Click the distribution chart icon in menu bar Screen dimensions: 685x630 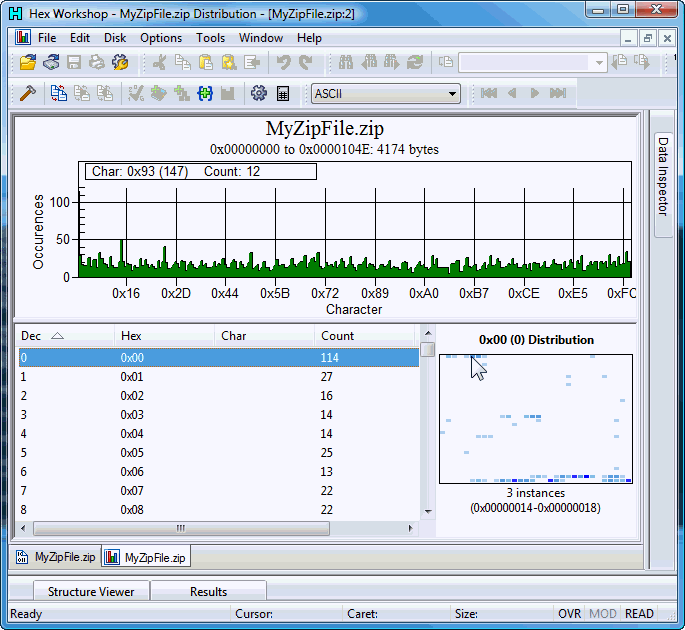point(23,38)
